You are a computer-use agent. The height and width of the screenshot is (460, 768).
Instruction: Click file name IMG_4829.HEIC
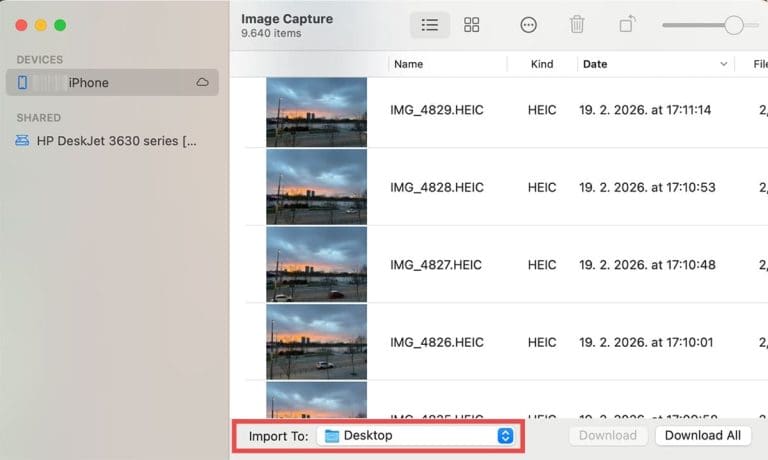point(436,110)
